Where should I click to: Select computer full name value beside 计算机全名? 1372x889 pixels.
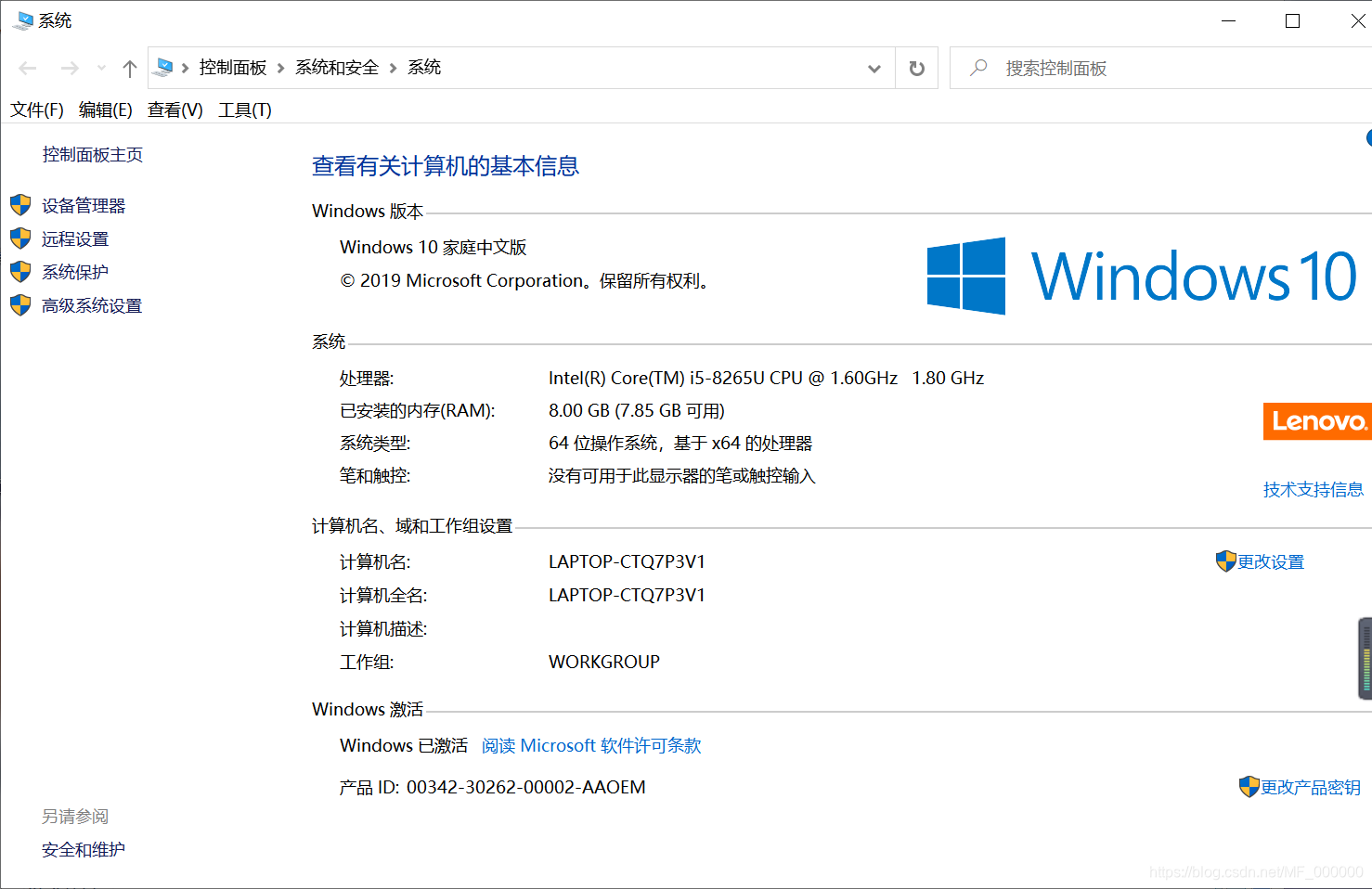click(x=628, y=595)
